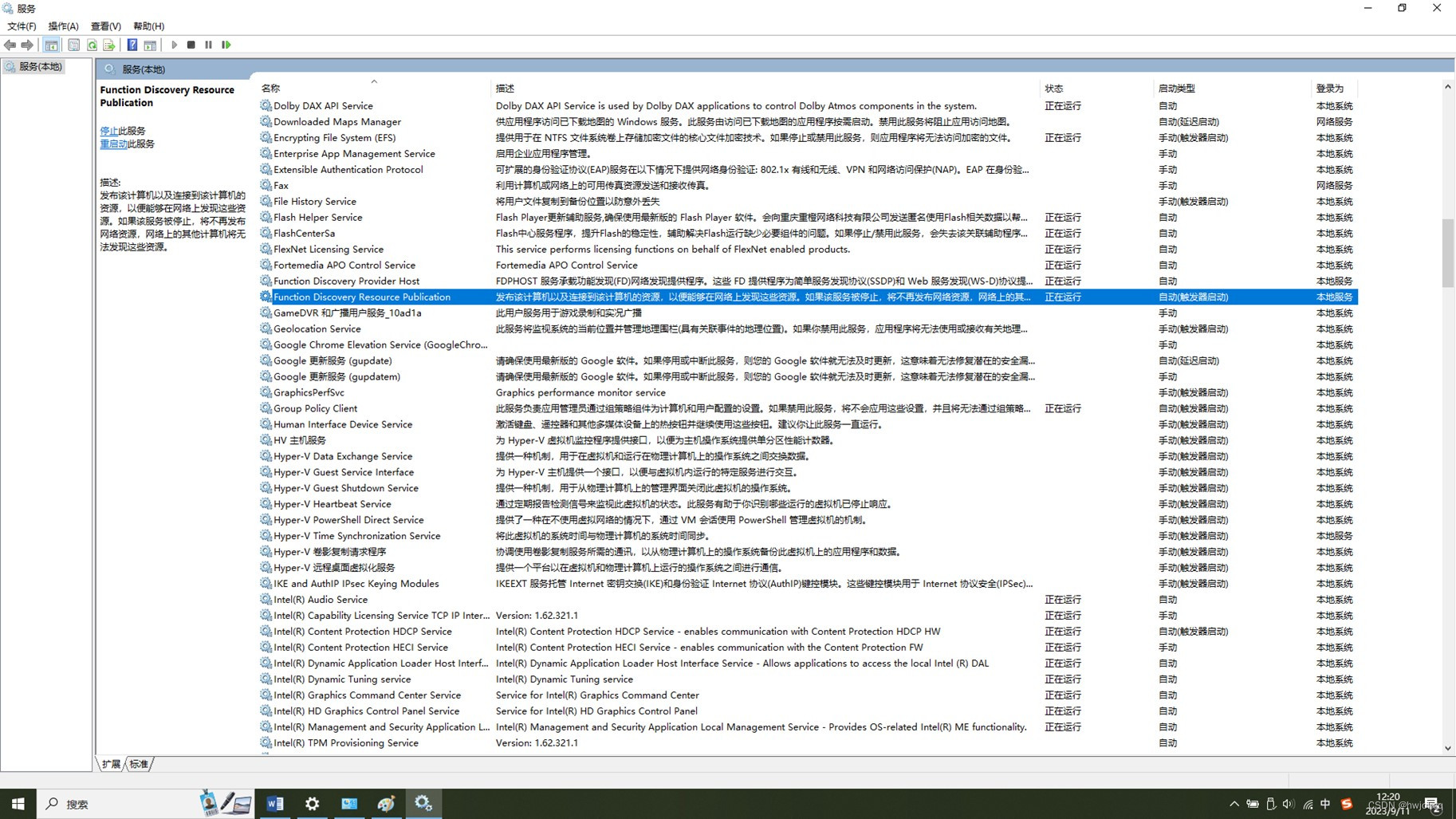The height and width of the screenshot is (819, 1456).
Task: Refresh the services list
Action: coord(92,45)
